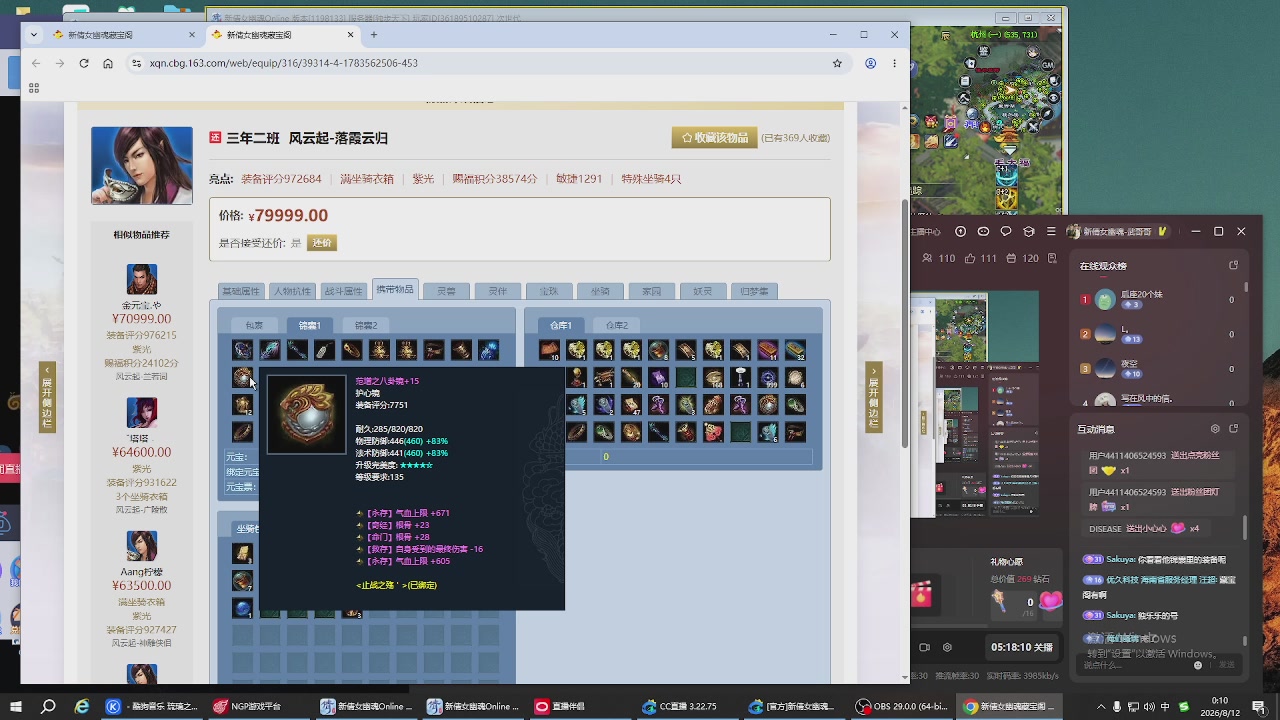Switch to NGP游戏平台 in taskbar
1280x720 pixels.
(x=257, y=706)
